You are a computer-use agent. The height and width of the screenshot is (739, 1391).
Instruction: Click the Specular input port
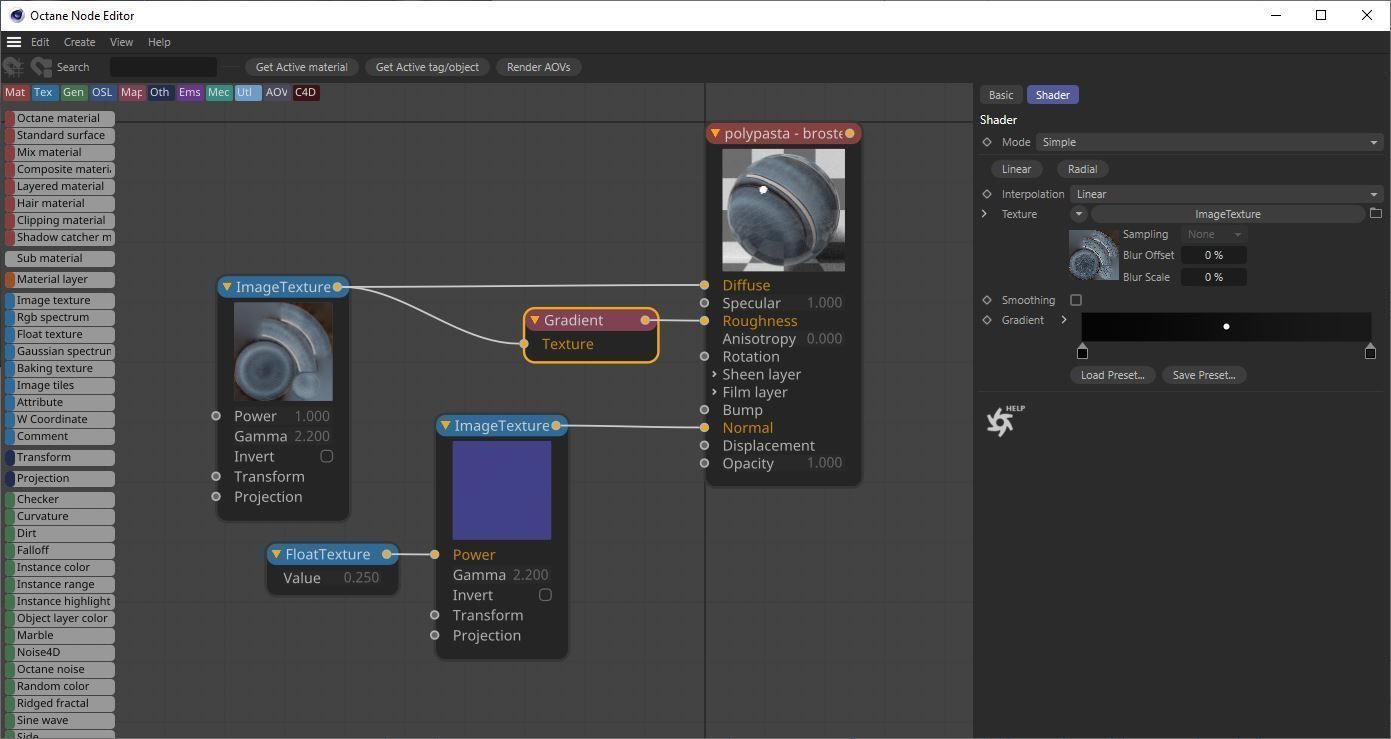705,303
